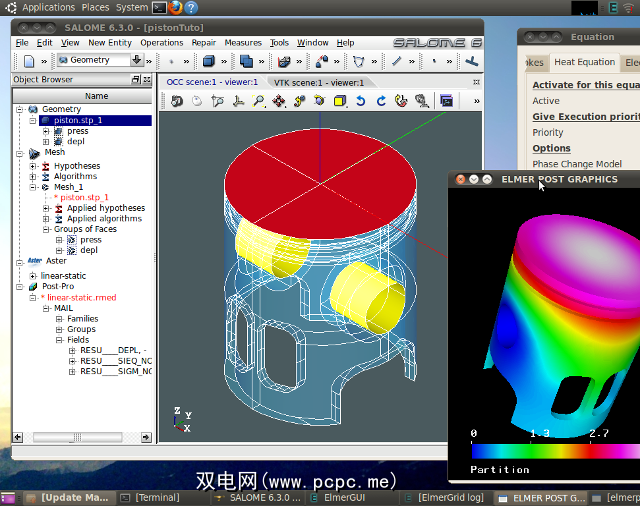Expand the RESU____SIEQ_NC field node
This screenshot has height=506, width=640.
[72, 361]
